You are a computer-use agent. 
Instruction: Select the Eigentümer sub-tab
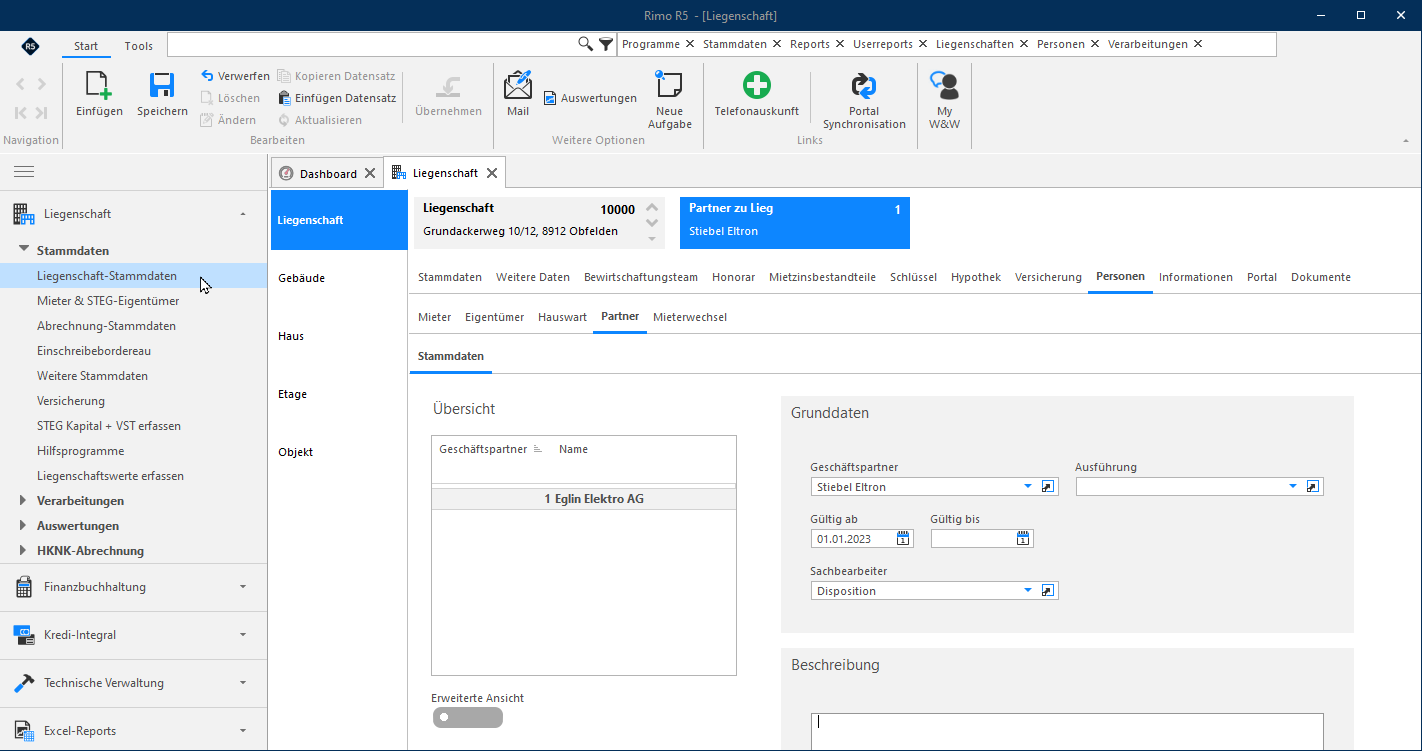[494, 317]
